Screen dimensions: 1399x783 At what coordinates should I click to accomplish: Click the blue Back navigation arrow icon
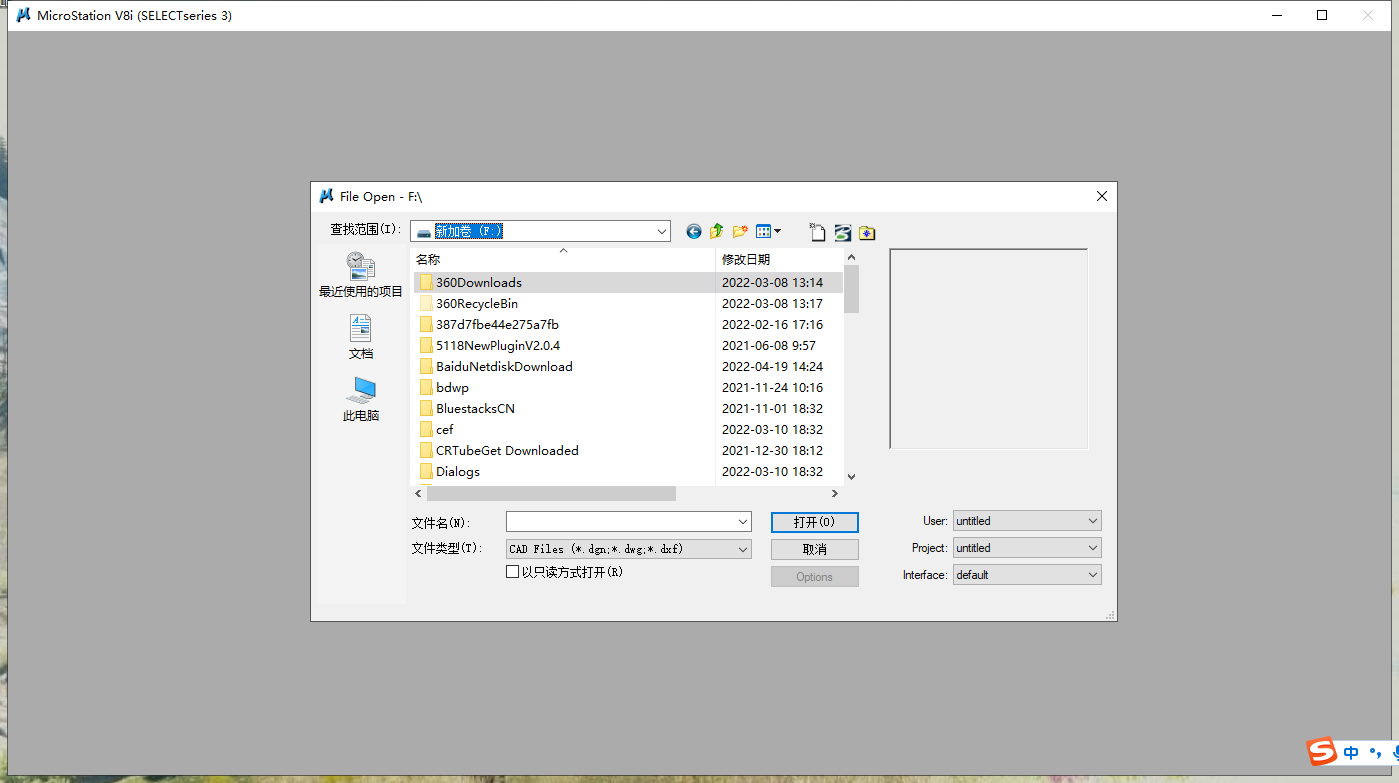point(693,232)
